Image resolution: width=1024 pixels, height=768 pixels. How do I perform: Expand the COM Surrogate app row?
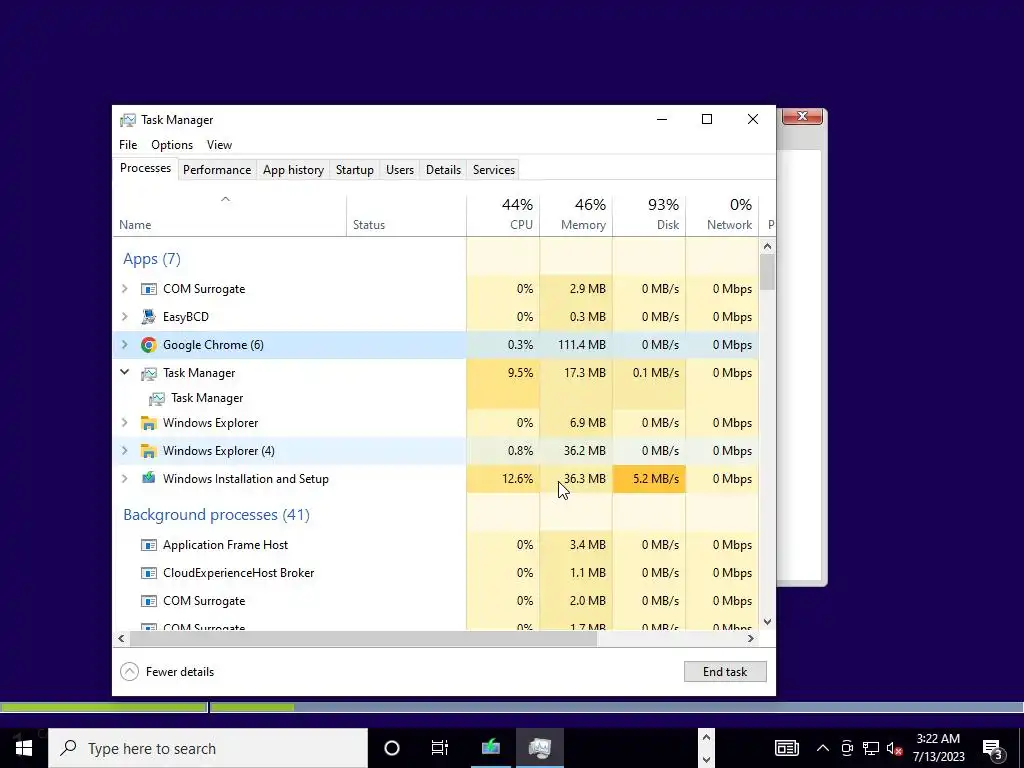point(125,289)
